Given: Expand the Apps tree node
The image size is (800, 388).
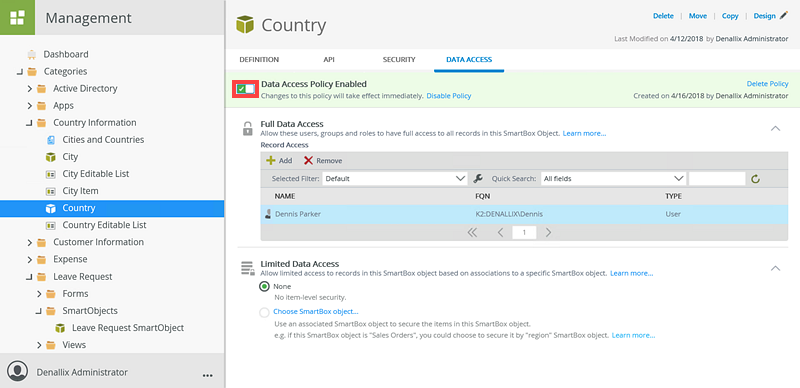Looking at the screenshot, I should coord(30,106).
